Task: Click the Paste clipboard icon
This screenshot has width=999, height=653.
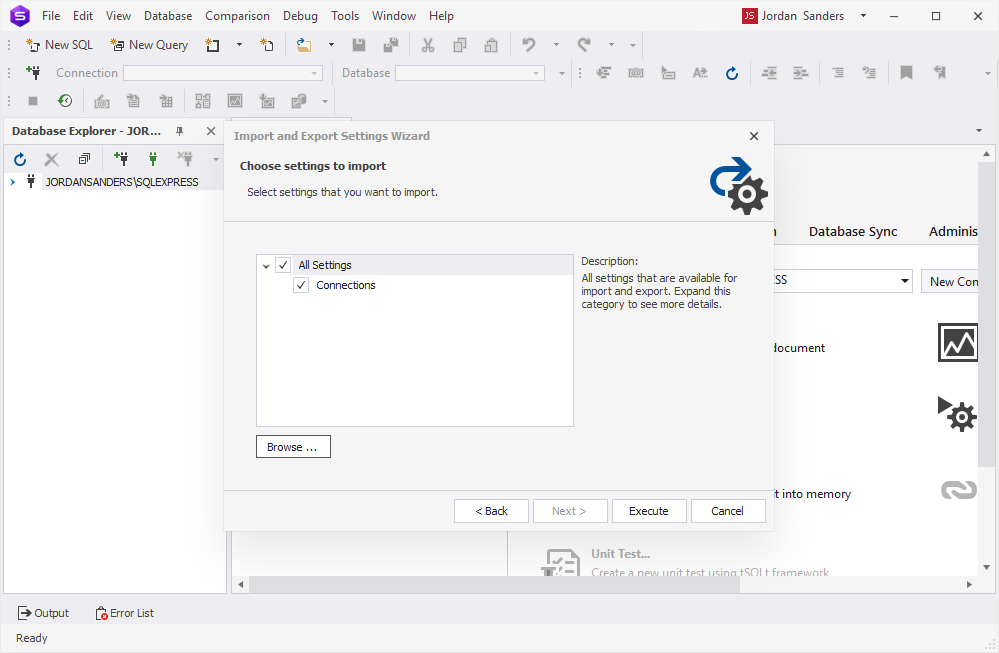Action: [491, 45]
